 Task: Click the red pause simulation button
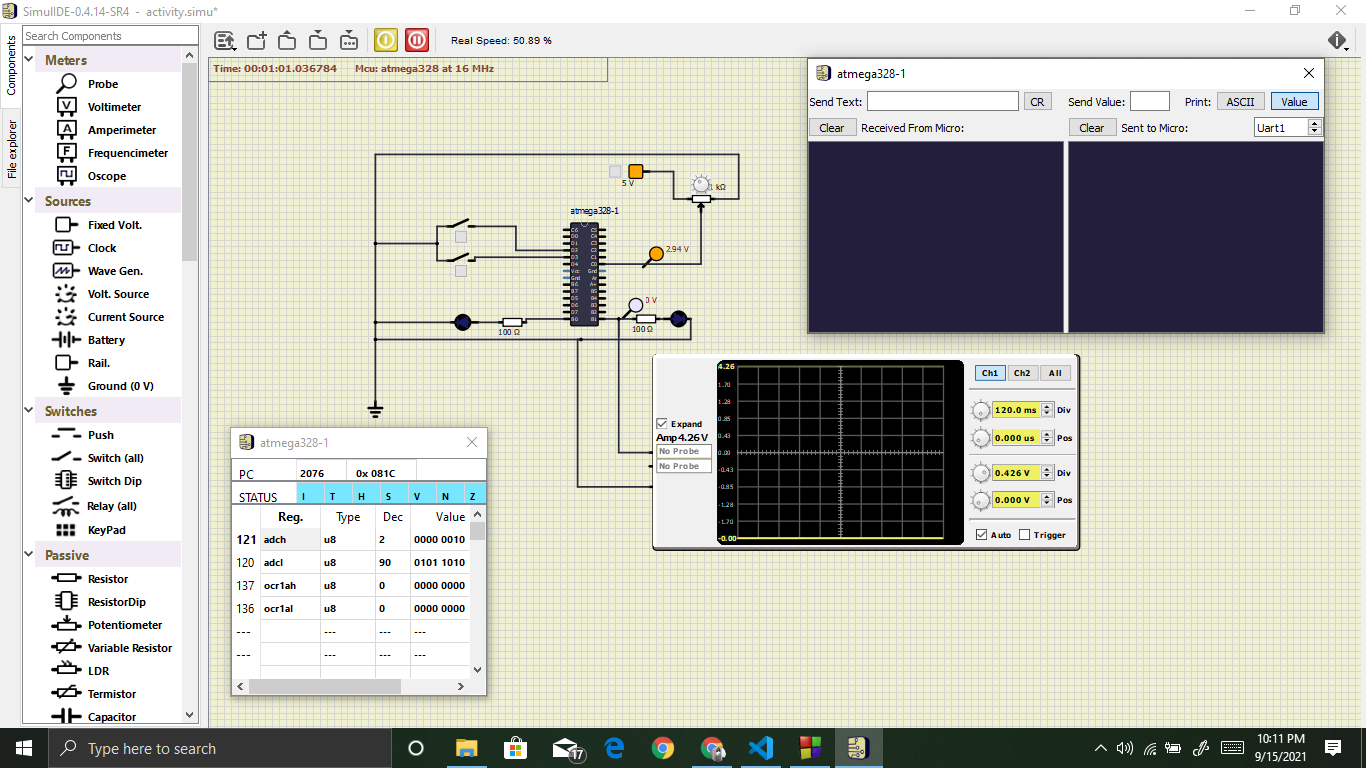[417, 40]
